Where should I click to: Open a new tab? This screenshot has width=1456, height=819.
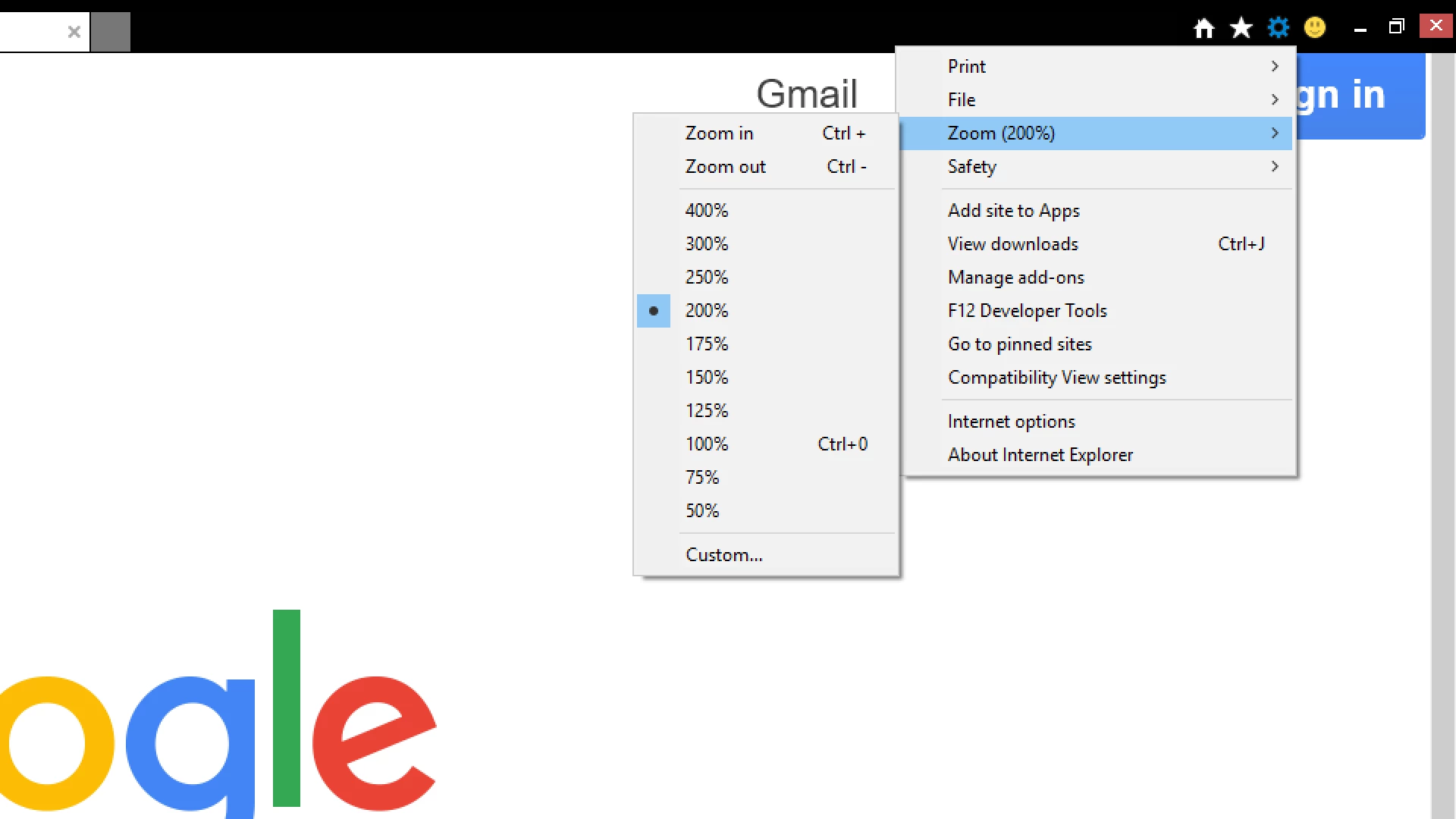[x=111, y=32]
